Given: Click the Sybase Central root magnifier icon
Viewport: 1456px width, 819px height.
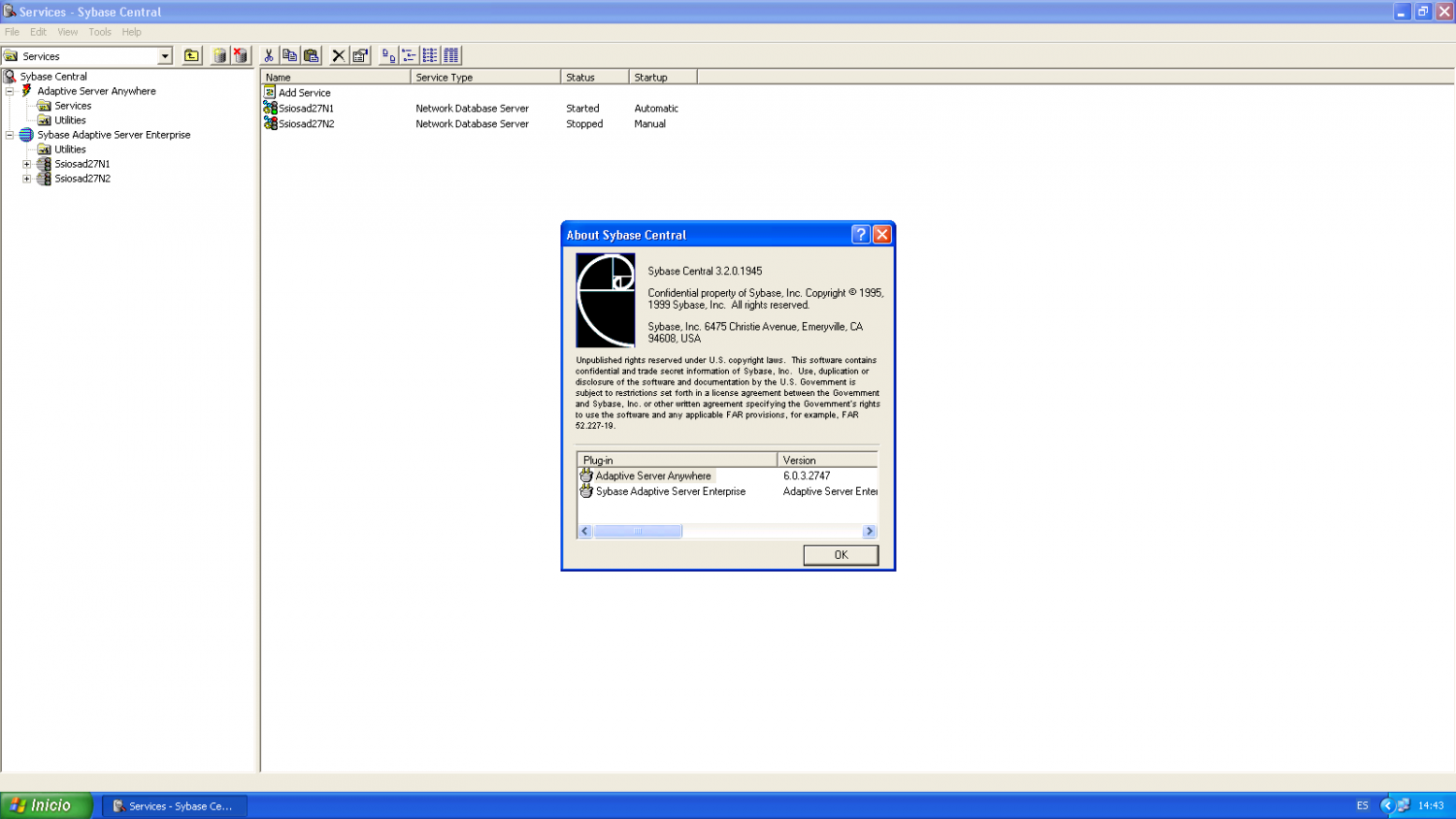Looking at the screenshot, I should [10, 76].
